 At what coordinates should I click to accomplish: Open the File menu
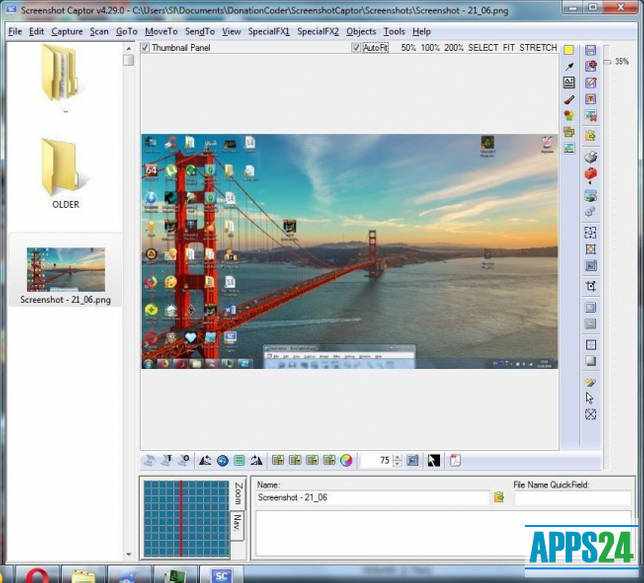(x=15, y=32)
